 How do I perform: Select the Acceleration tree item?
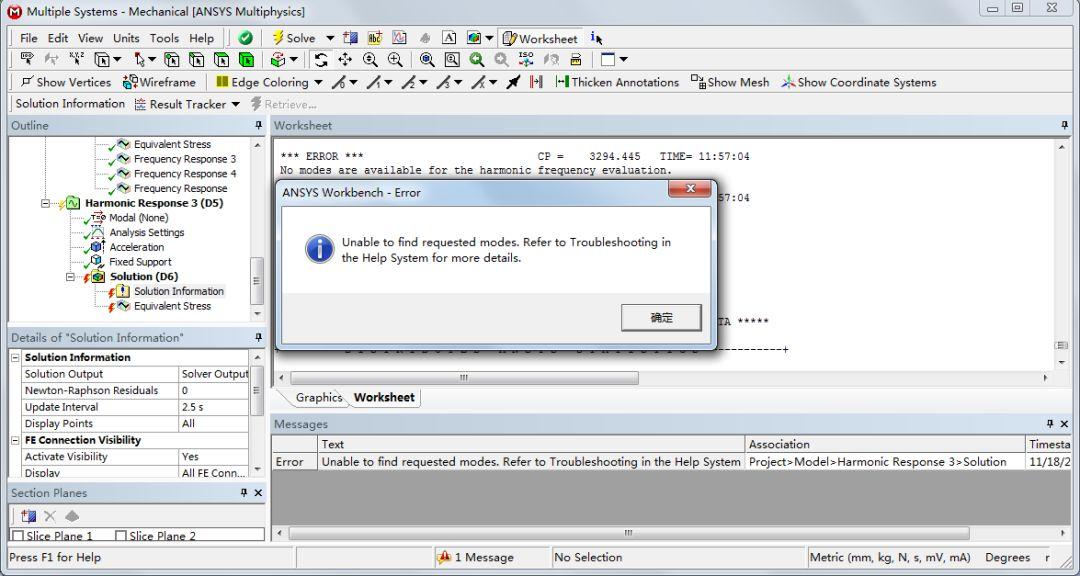(x=136, y=247)
